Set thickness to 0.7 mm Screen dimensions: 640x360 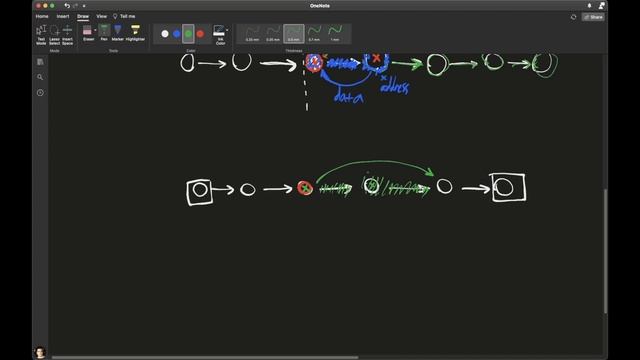point(314,33)
